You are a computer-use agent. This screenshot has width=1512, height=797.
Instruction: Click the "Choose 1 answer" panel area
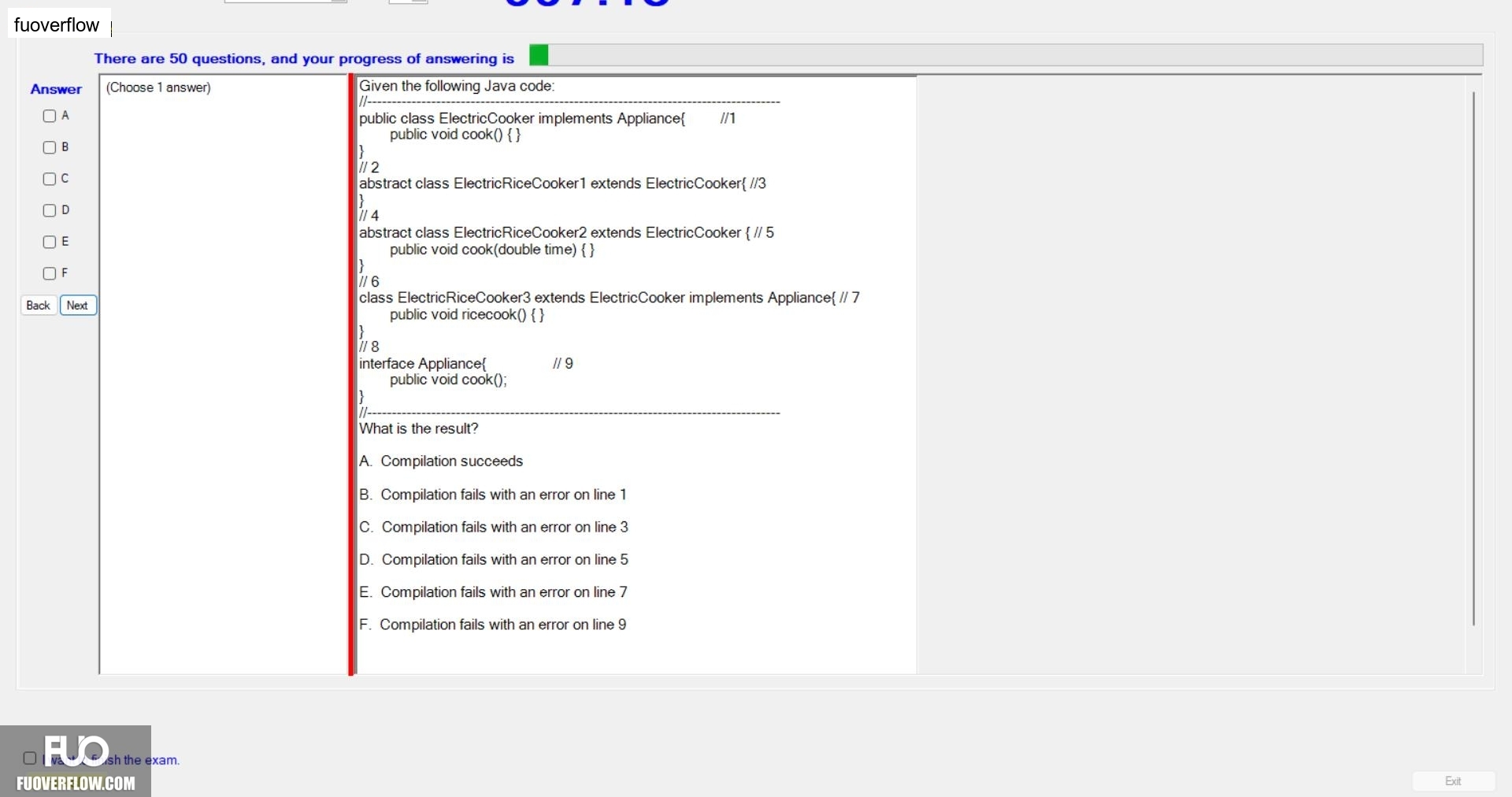coord(224,375)
